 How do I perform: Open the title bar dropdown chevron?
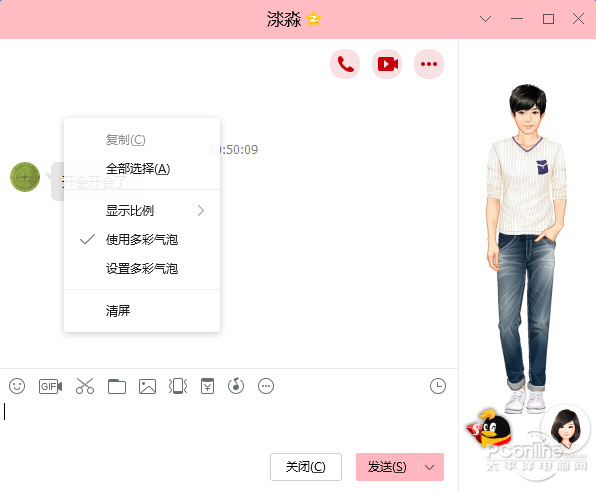coord(485,19)
